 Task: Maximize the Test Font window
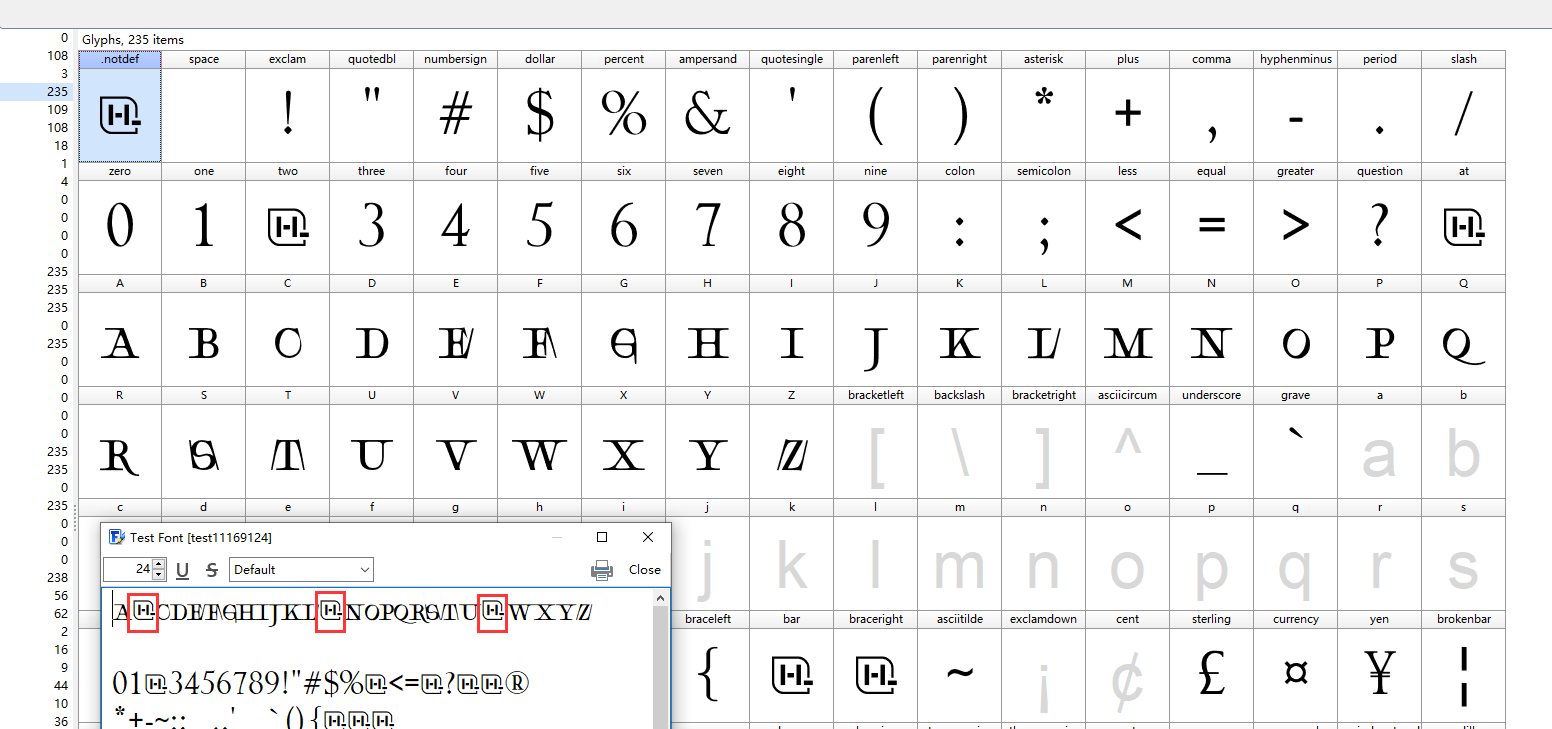602,537
